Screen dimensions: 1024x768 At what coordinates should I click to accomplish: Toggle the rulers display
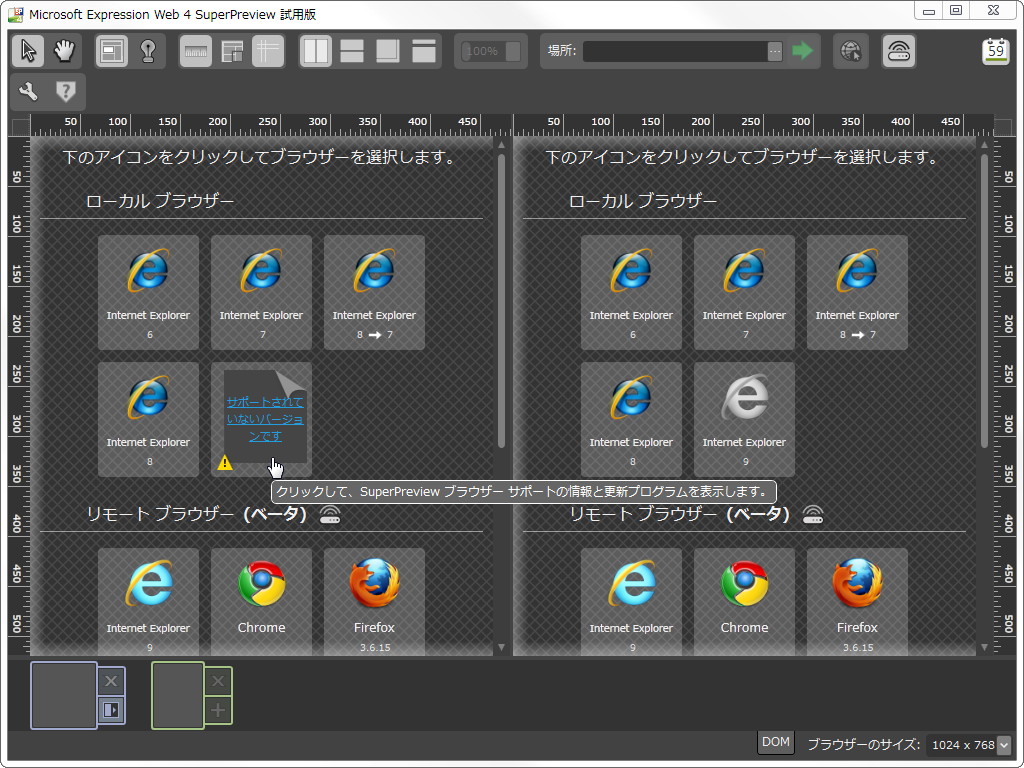click(x=194, y=49)
